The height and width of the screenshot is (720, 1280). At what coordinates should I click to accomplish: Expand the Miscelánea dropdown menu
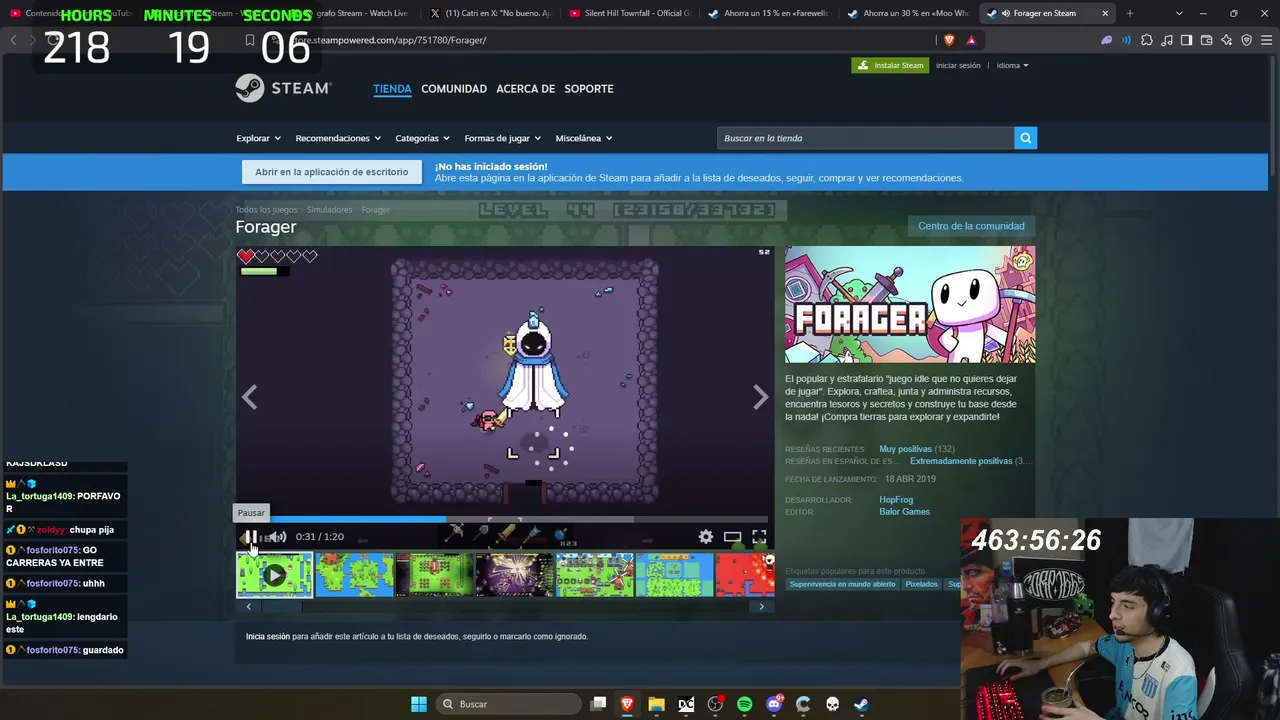pyautogui.click(x=584, y=138)
